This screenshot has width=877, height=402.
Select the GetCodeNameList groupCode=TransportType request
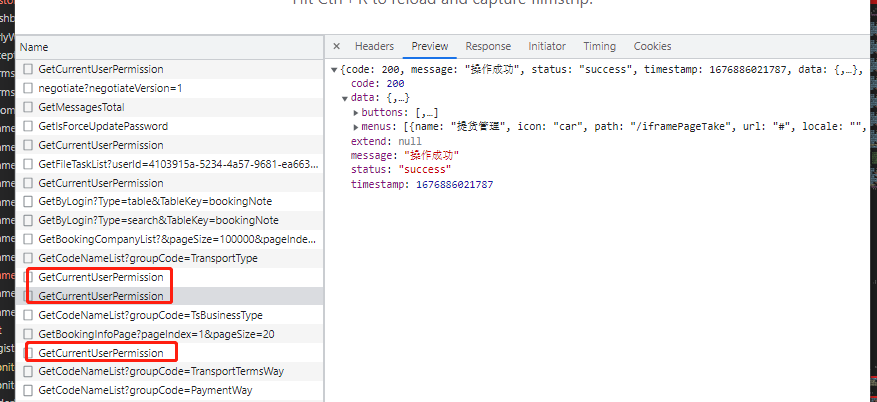pyautogui.click(x=147, y=258)
